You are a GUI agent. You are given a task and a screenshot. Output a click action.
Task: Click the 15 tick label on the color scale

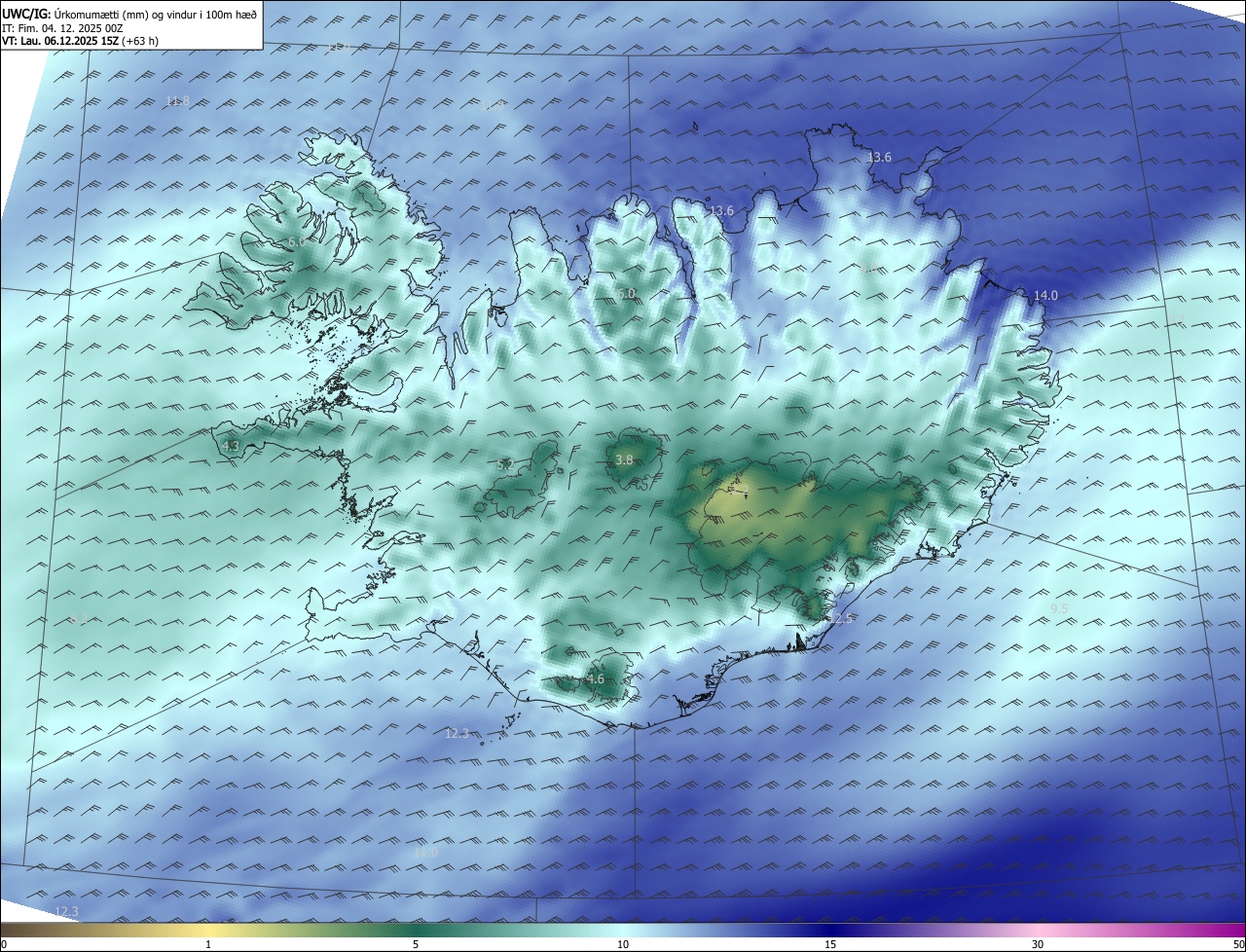tap(830, 944)
